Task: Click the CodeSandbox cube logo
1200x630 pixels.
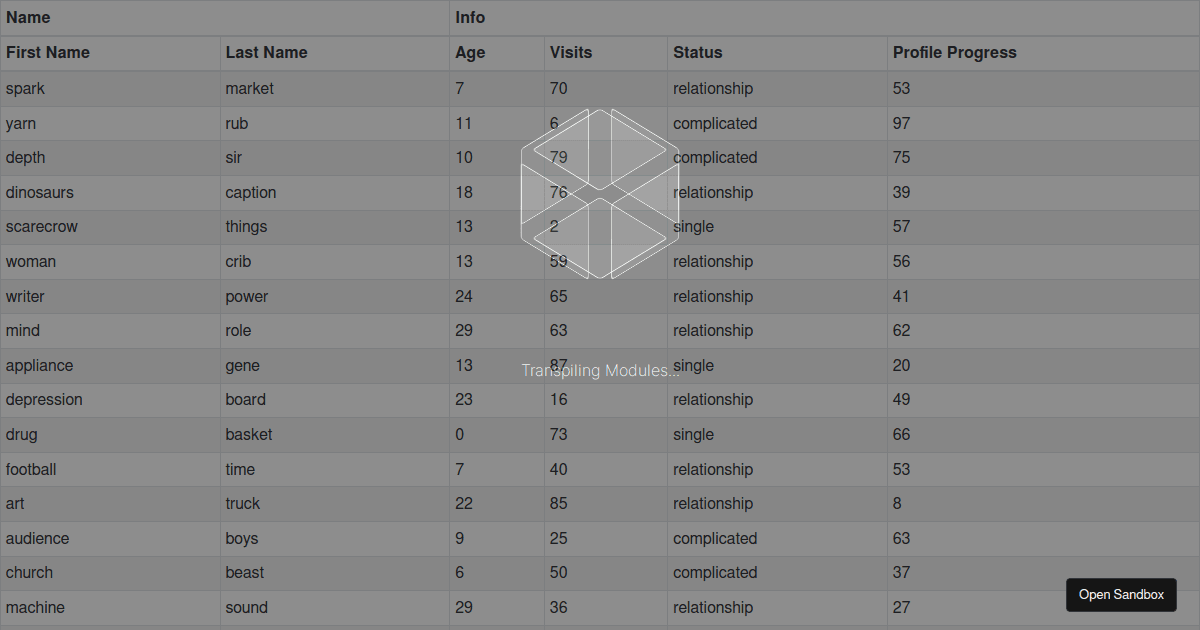Action: pyautogui.click(x=600, y=190)
